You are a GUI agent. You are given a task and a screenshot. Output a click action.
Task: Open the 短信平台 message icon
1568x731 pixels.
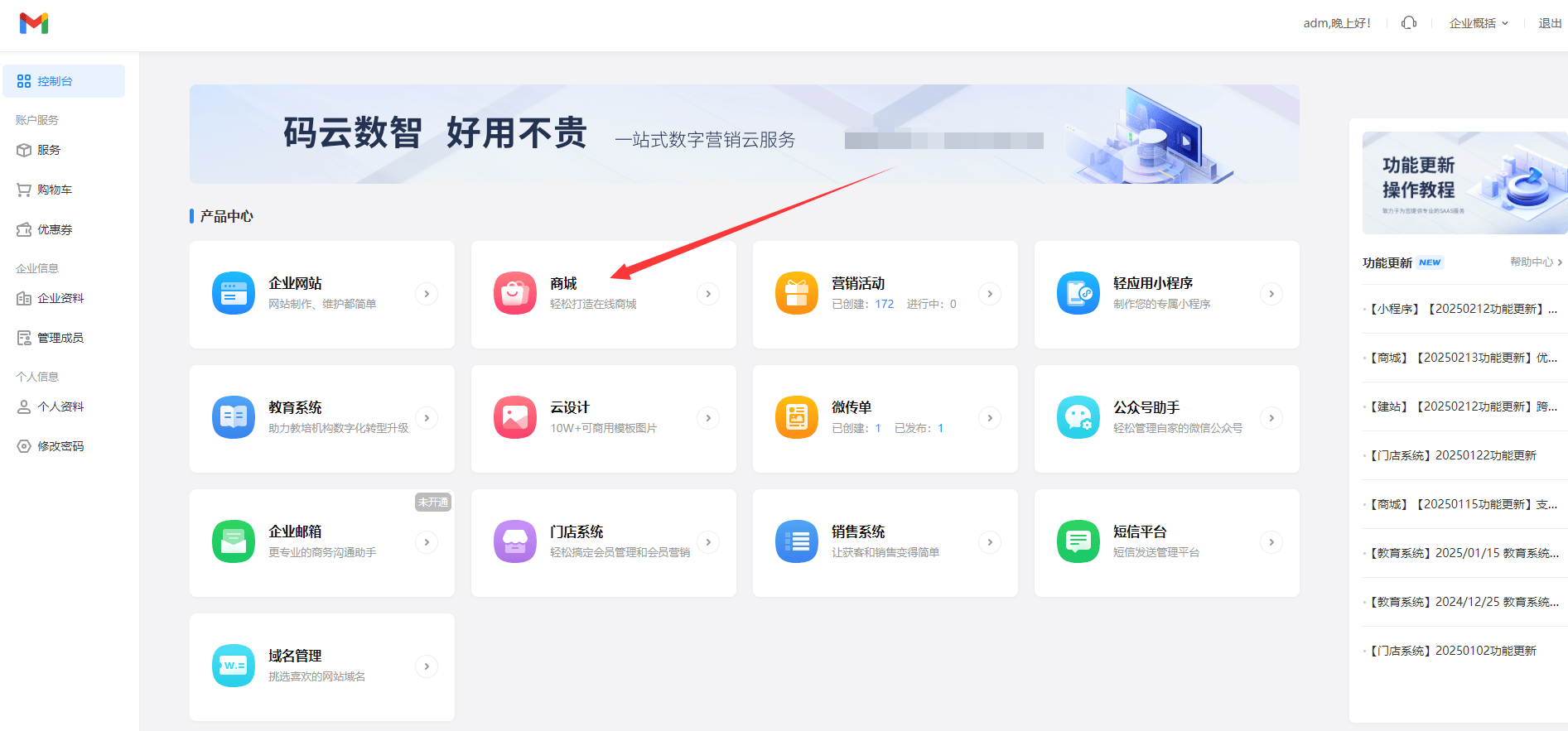tap(1078, 542)
